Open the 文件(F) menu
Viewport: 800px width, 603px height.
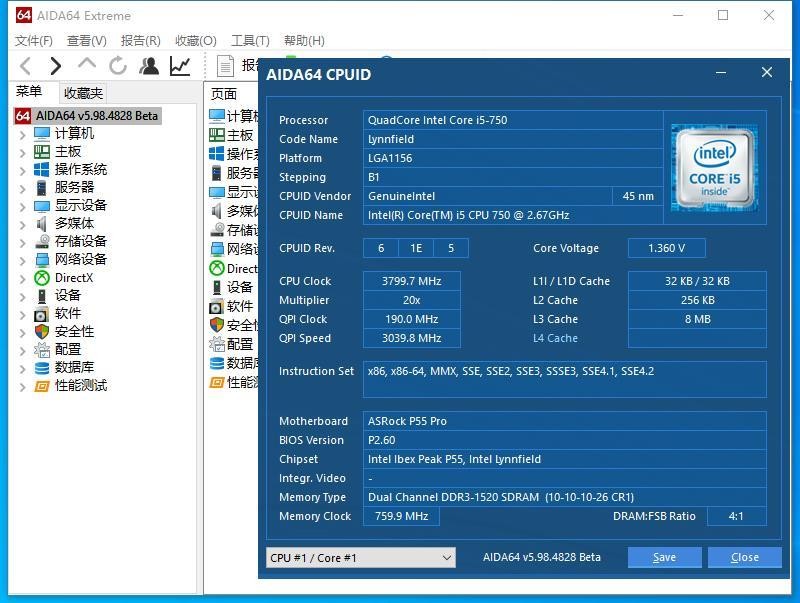click(33, 40)
